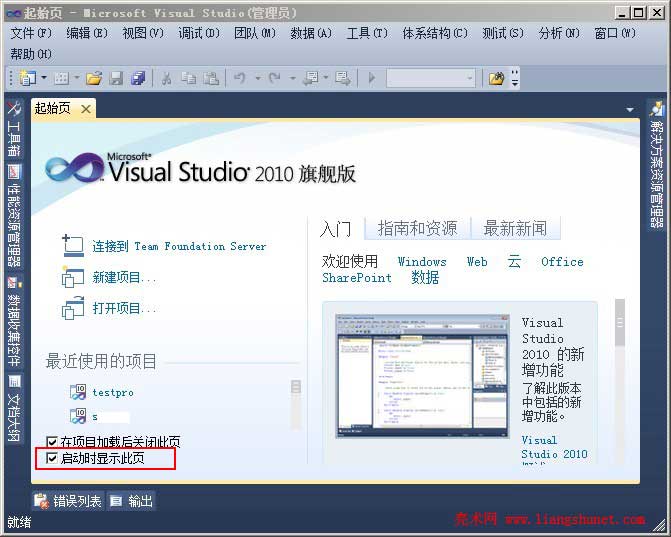Open the Add New Item dropdown arrow
This screenshot has height=537, width=671.
77,78
